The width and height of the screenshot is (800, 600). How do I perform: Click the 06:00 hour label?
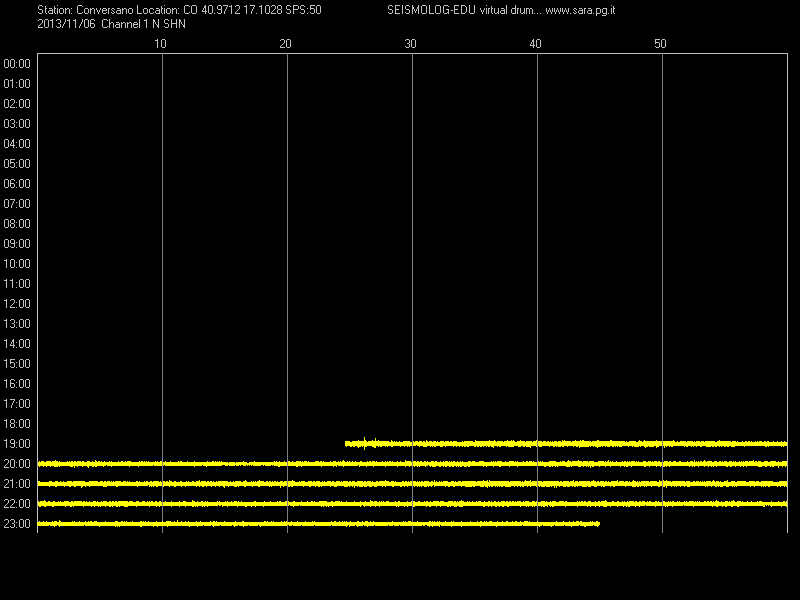pos(17,184)
